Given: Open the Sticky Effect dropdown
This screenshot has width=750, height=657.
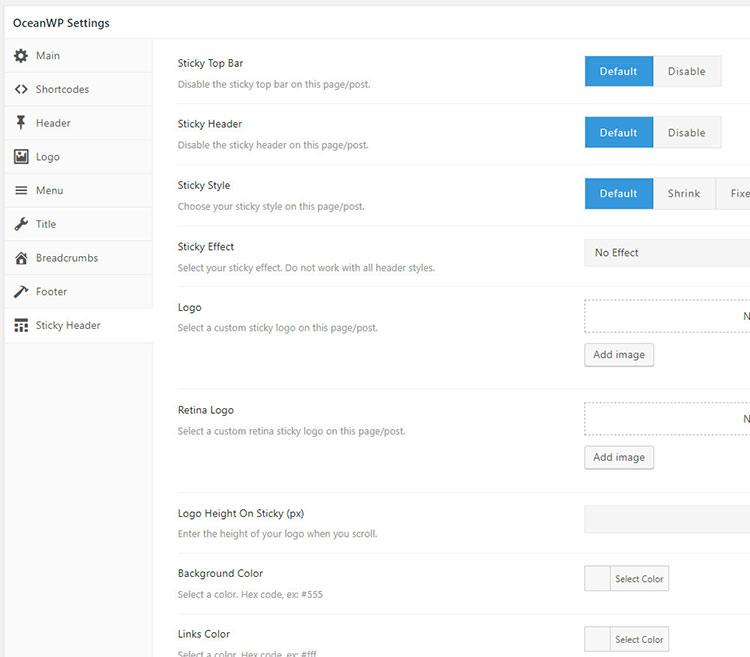Looking at the screenshot, I should (x=666, y=253).
